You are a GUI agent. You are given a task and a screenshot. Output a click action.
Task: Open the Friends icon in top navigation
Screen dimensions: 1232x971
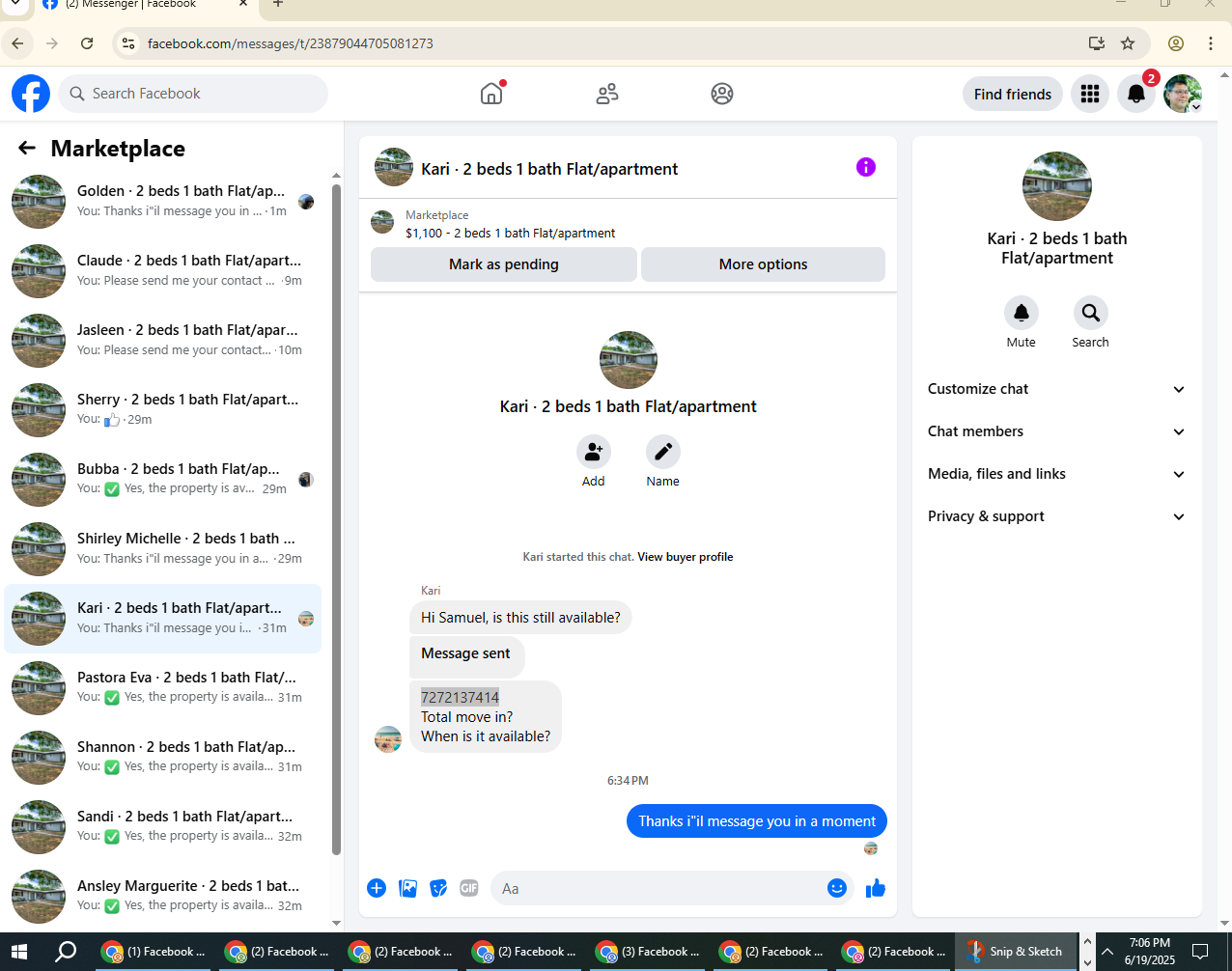pos(607,94)
